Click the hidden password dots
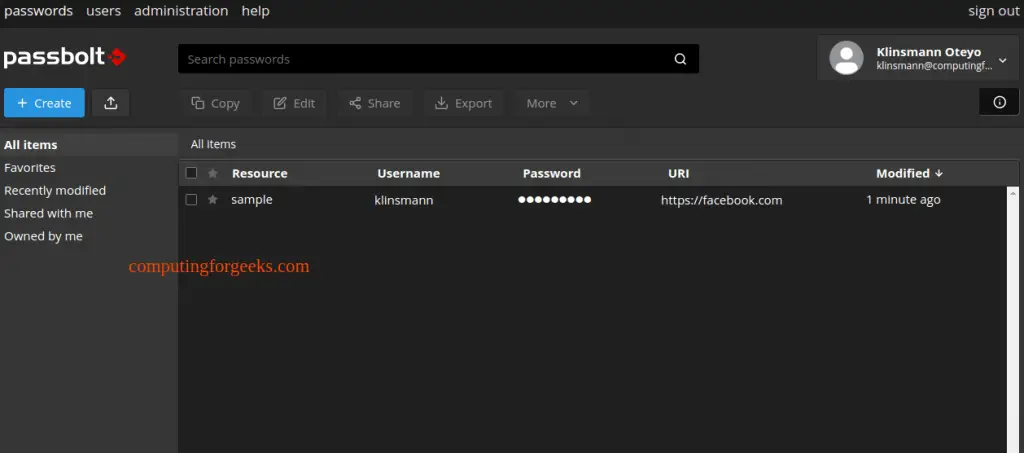 [x=554, y=200]
